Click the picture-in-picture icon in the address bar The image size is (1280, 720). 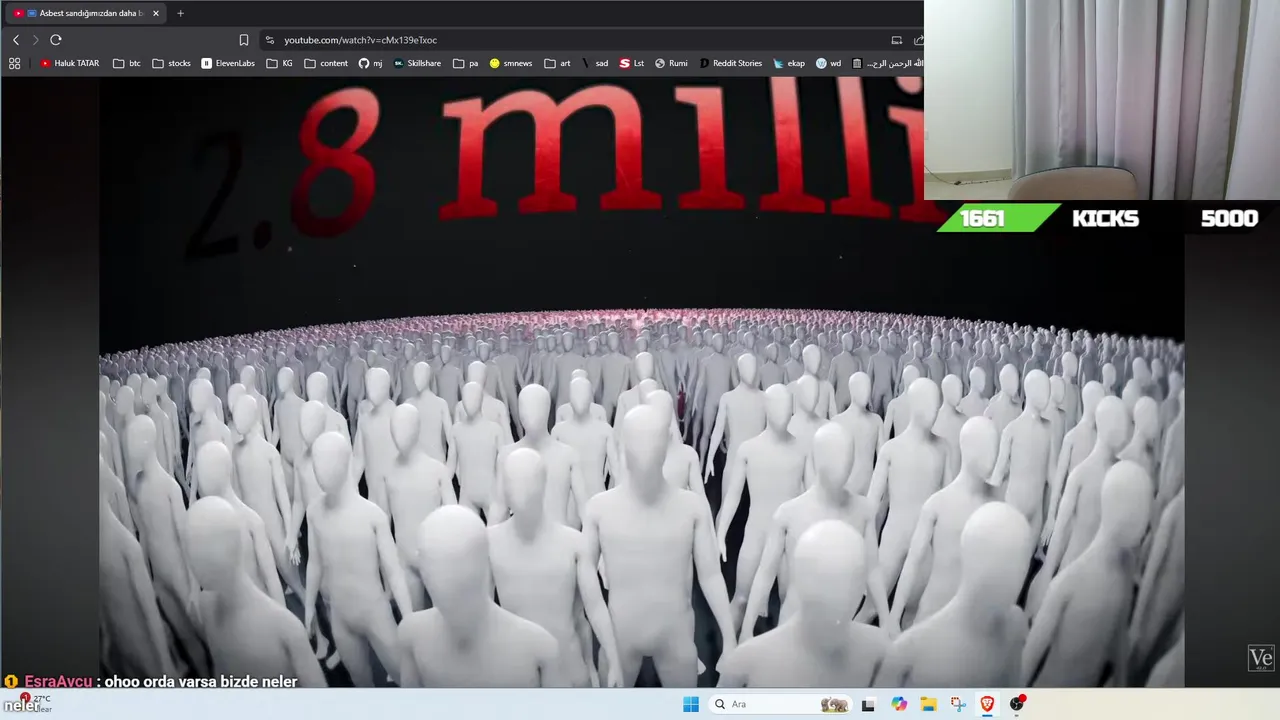click(x=896, y=40)
